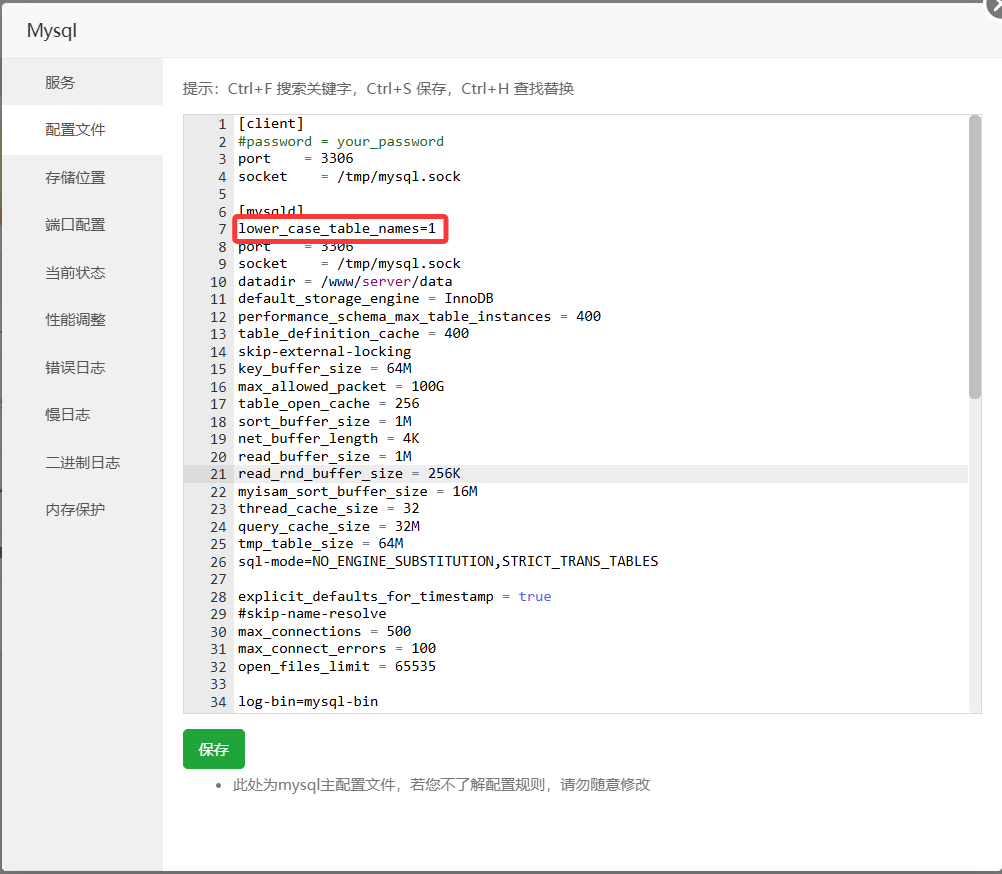
Task: Click the #password = your_password comment
Action: click(340, 142)
